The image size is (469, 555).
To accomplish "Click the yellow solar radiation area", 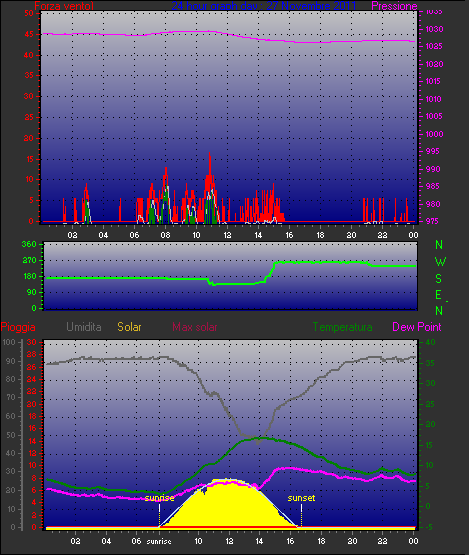I will point(227,506).
